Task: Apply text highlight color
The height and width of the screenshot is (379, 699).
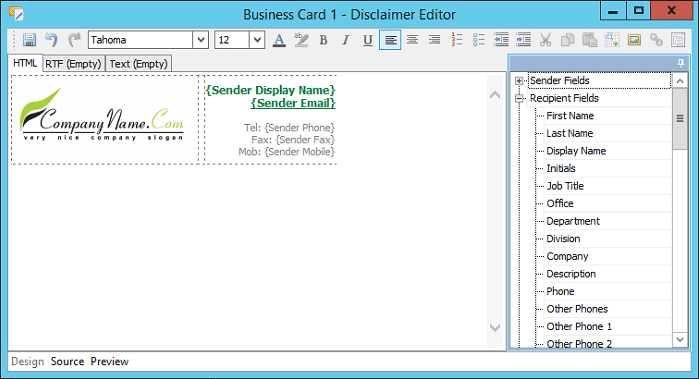Action: click(x=301, y=40)
